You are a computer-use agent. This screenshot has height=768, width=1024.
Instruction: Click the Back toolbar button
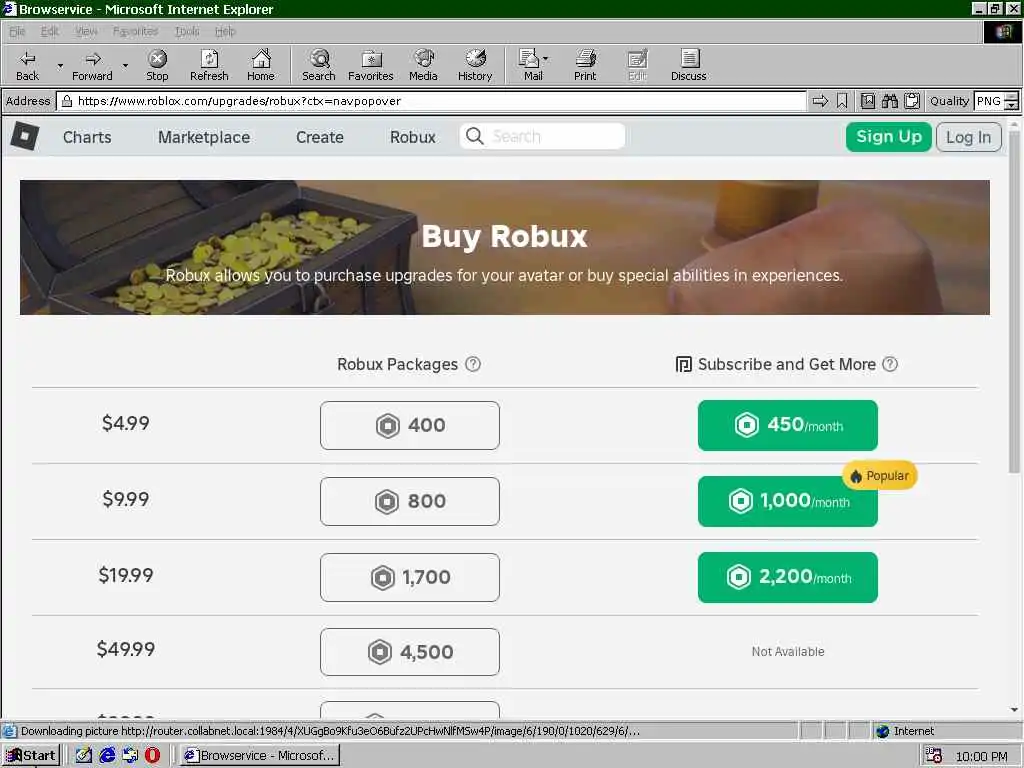27,65
